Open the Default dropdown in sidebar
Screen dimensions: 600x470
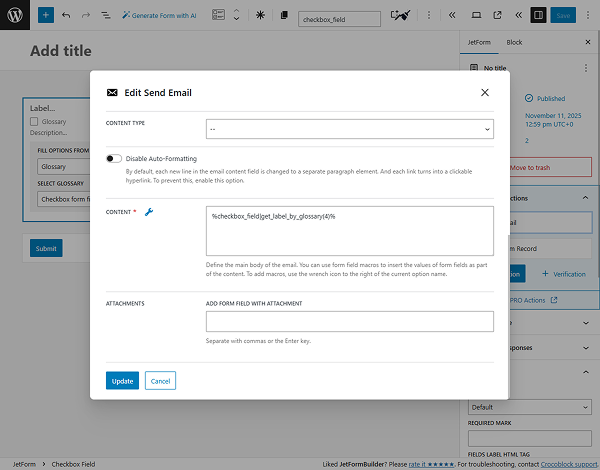pyautogui.click(x=529, y=407)
